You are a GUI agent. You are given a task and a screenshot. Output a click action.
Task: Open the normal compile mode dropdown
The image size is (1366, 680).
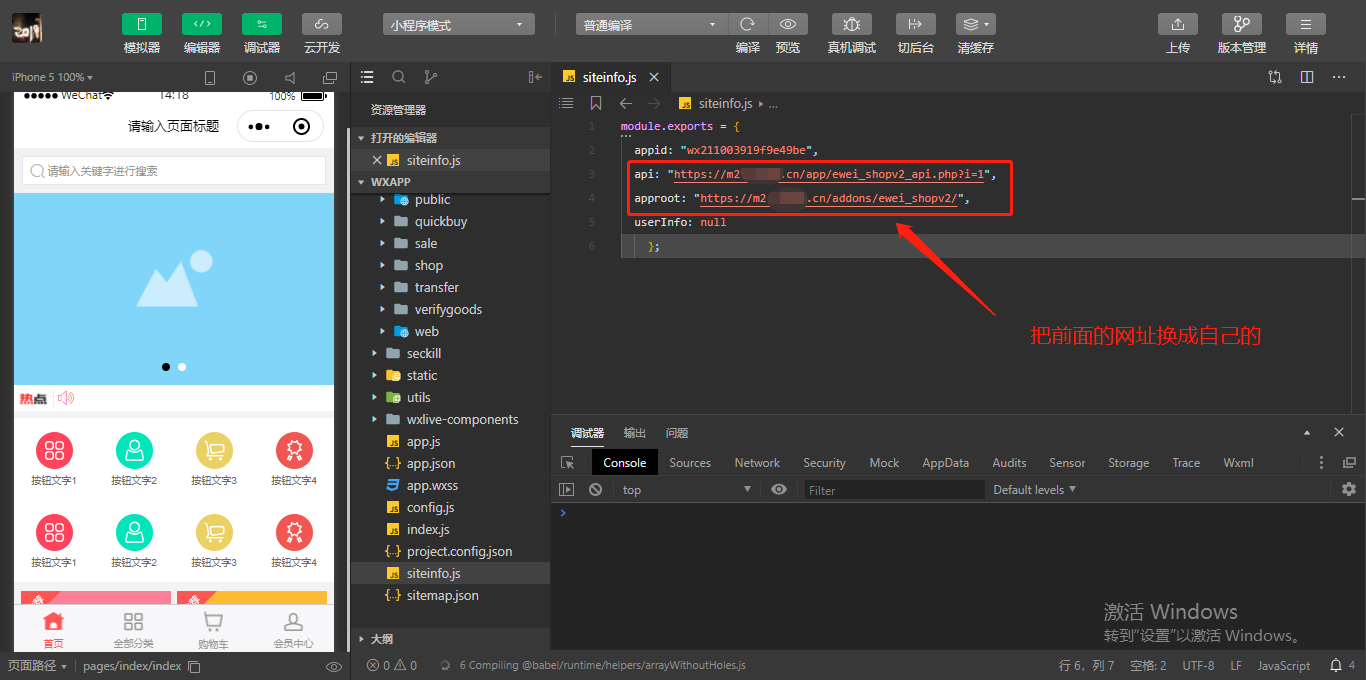(651, 25)
